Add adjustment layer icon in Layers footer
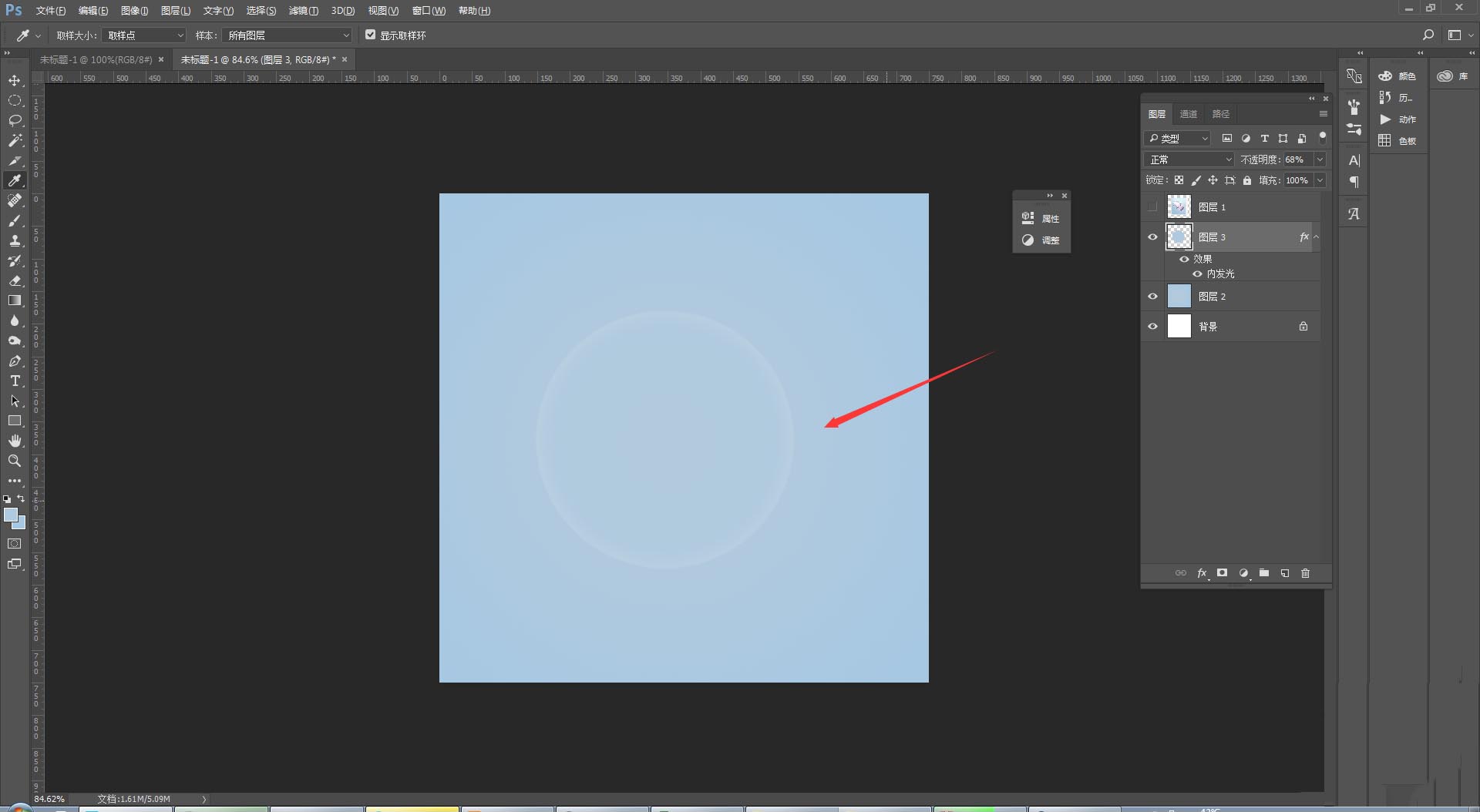The height and width of the screenshot is (812, 1480). click(1243, 573)
